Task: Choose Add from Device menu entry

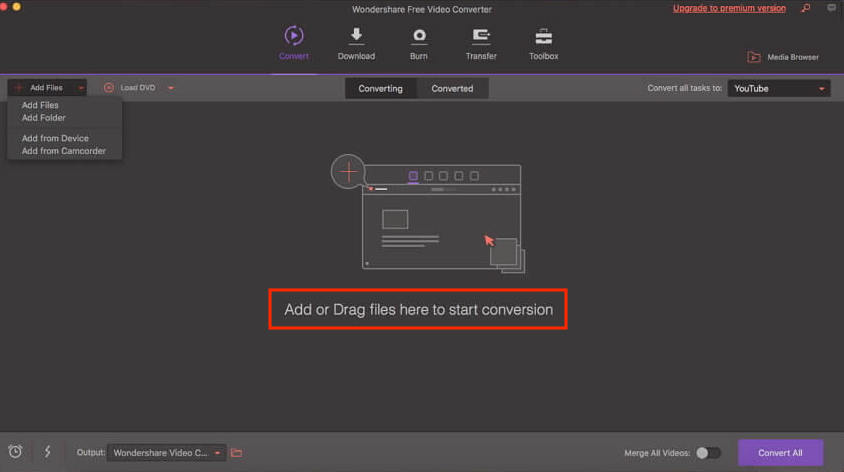Action: tap(55, 138)
